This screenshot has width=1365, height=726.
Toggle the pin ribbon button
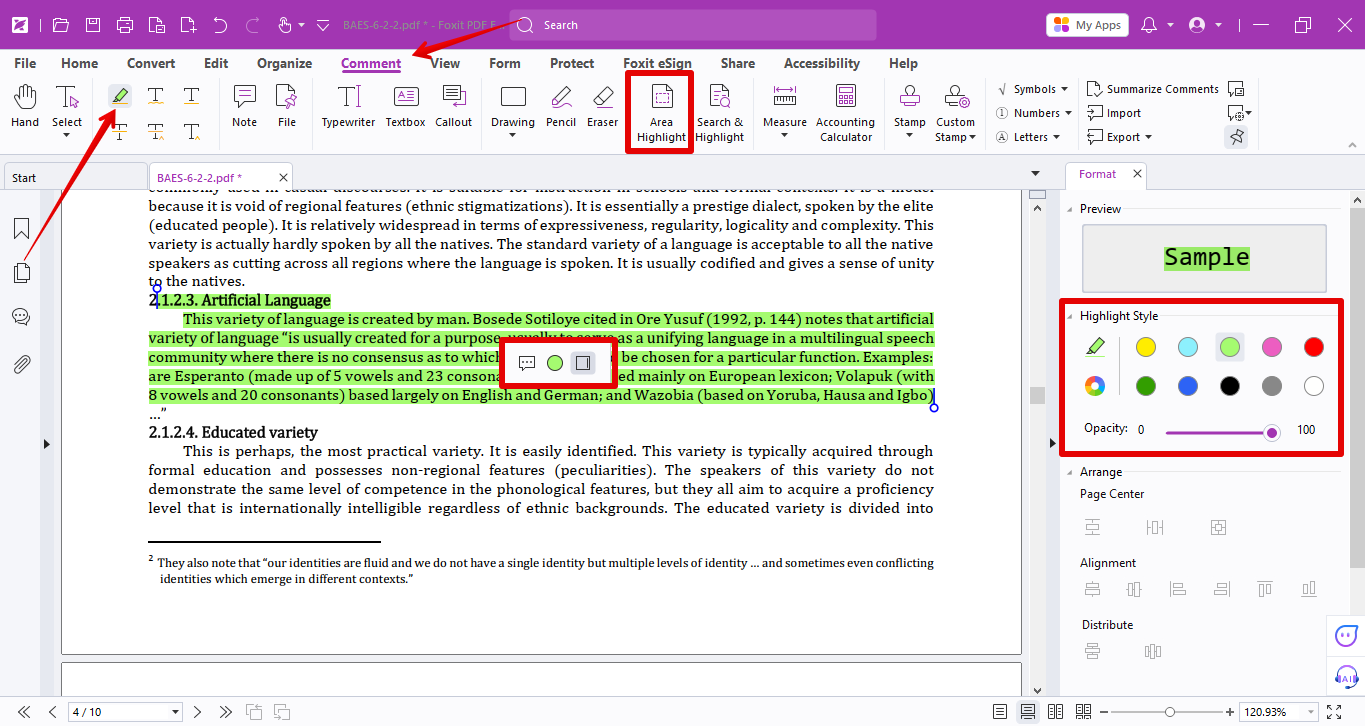(1237, 137)
